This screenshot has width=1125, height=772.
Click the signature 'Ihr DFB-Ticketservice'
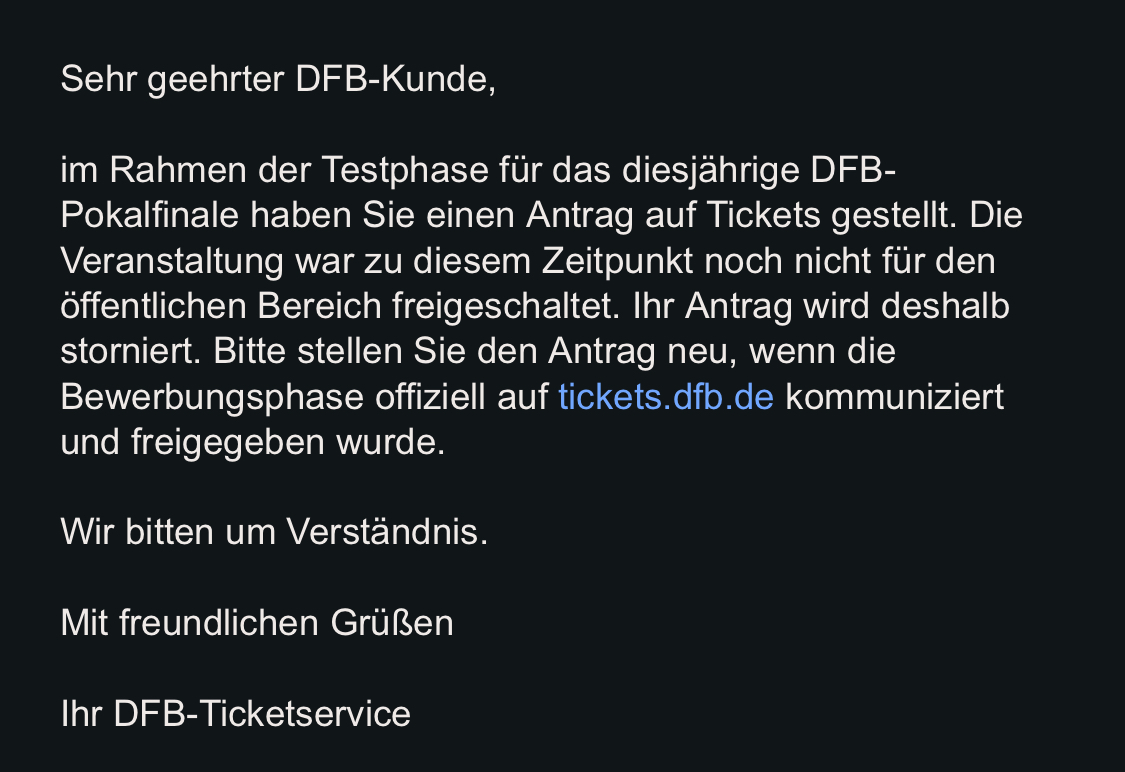(235, 713)
